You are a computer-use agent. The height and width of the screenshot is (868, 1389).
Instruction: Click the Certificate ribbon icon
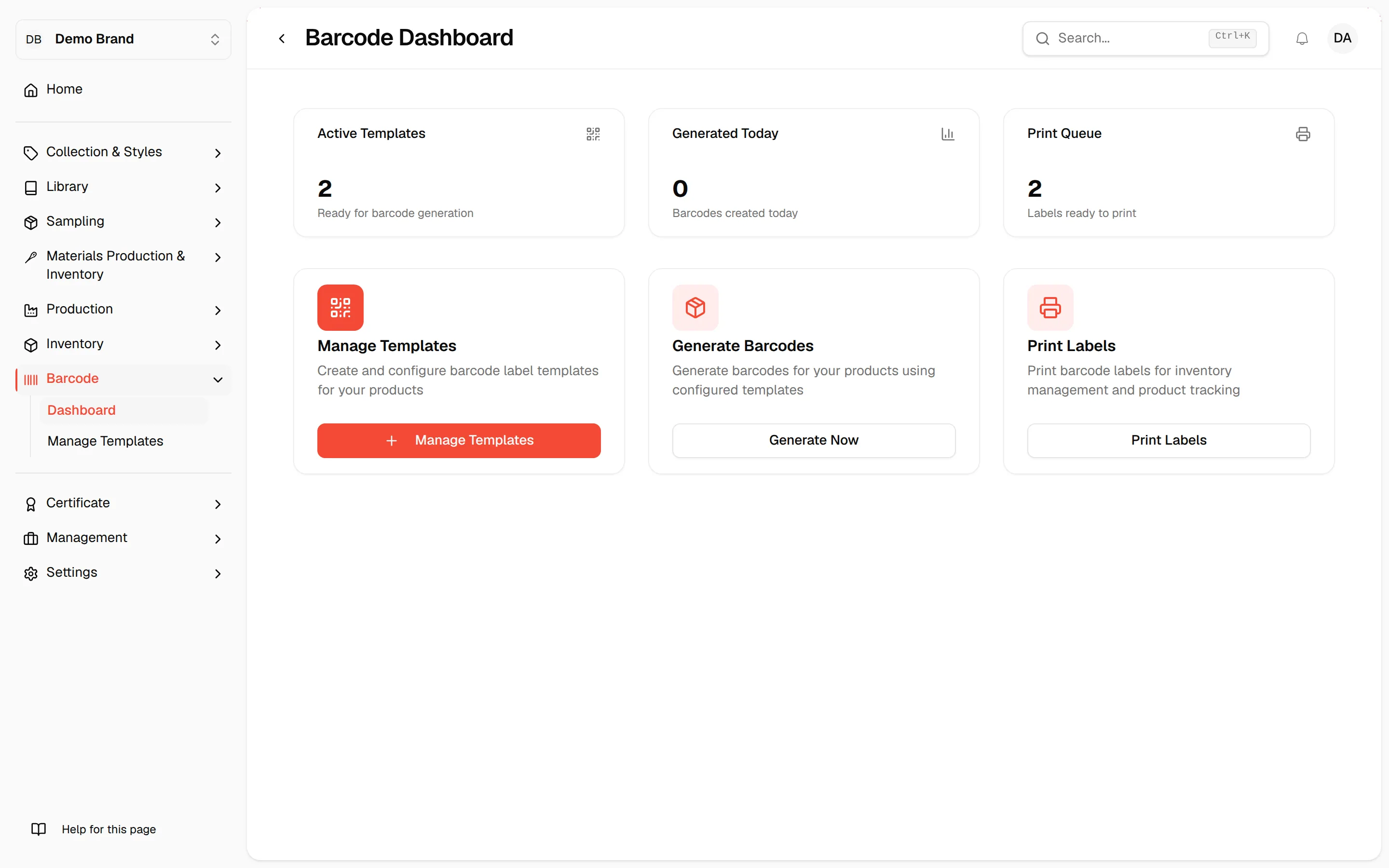pos(31,504)
